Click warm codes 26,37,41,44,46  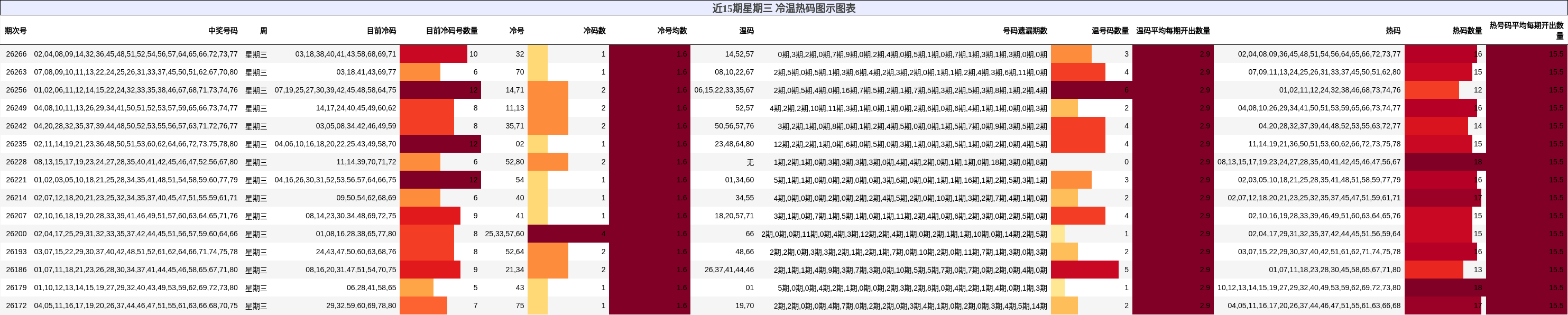(729, 270)
